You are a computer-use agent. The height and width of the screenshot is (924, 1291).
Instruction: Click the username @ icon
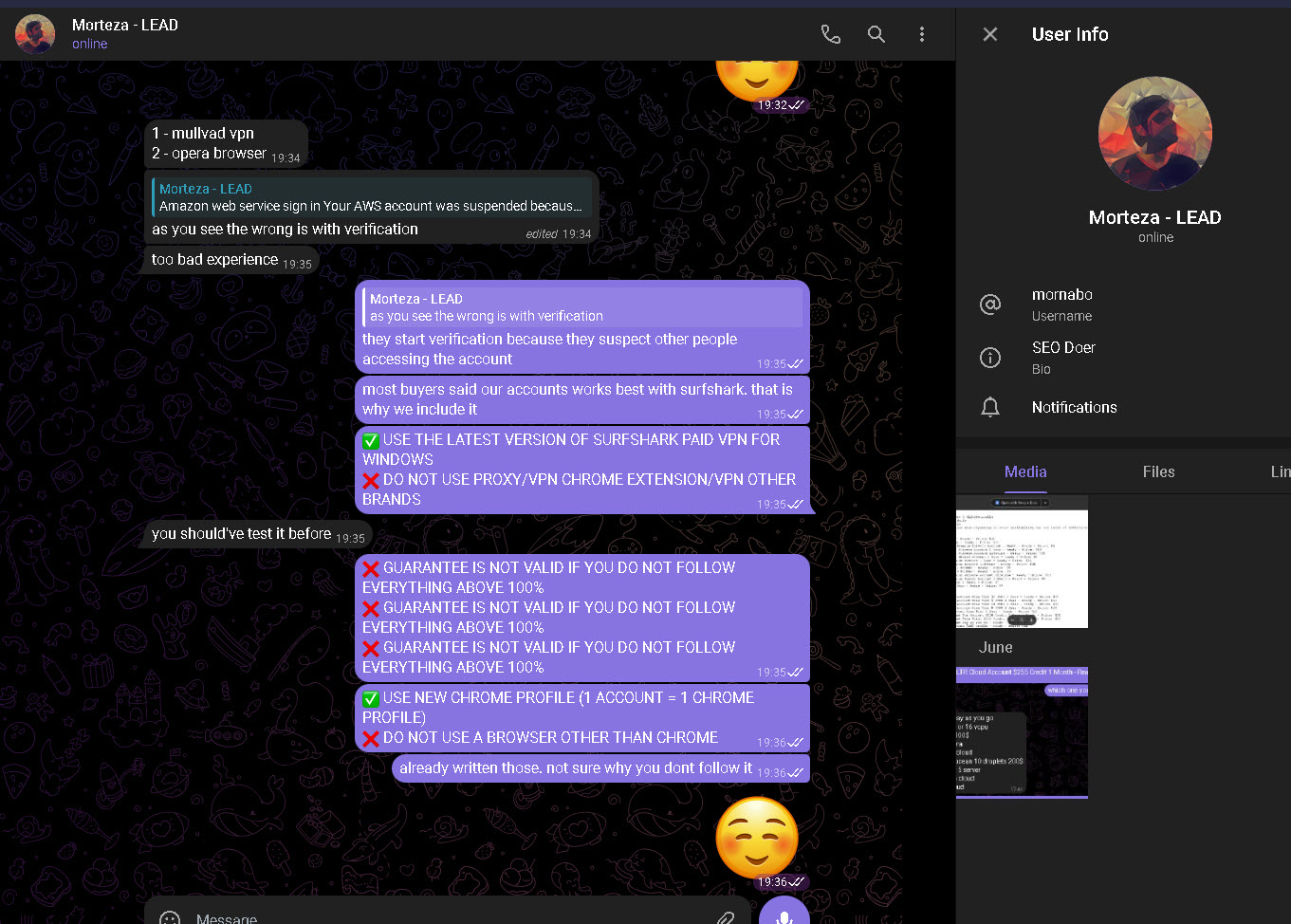click(x=990, y=305)
